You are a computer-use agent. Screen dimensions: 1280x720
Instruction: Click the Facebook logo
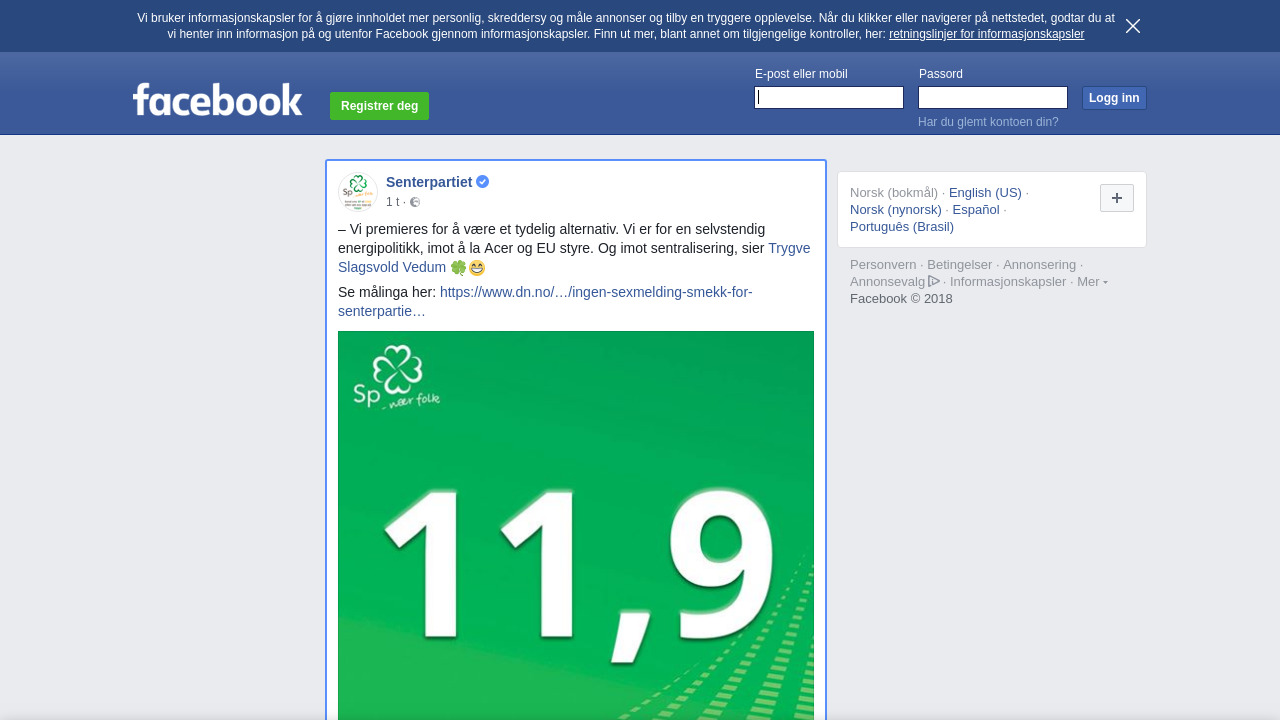pos(218,99)
